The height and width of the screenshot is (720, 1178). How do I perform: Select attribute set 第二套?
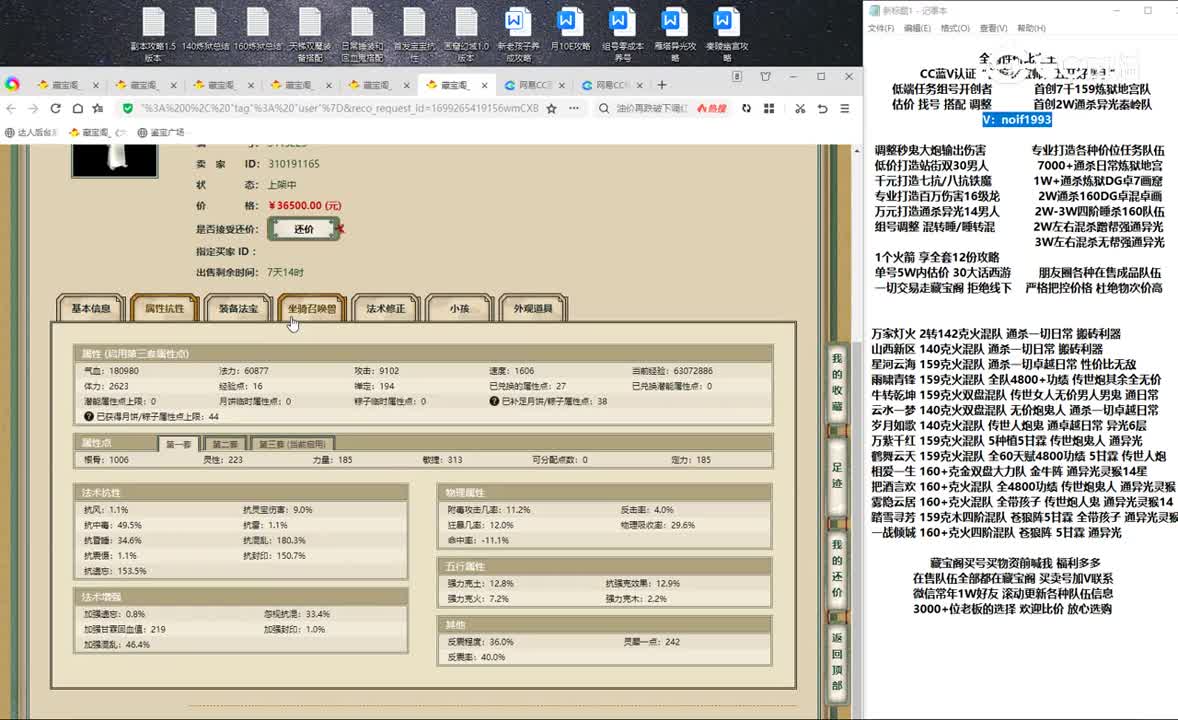[x=224, y=444]
